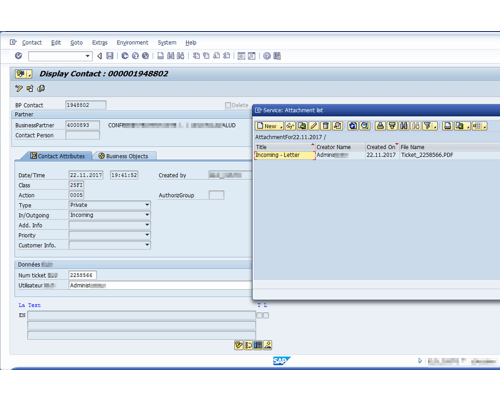Toggle the first checkbox under T column
The image size is (500, 400).
(x=259, y=315)
